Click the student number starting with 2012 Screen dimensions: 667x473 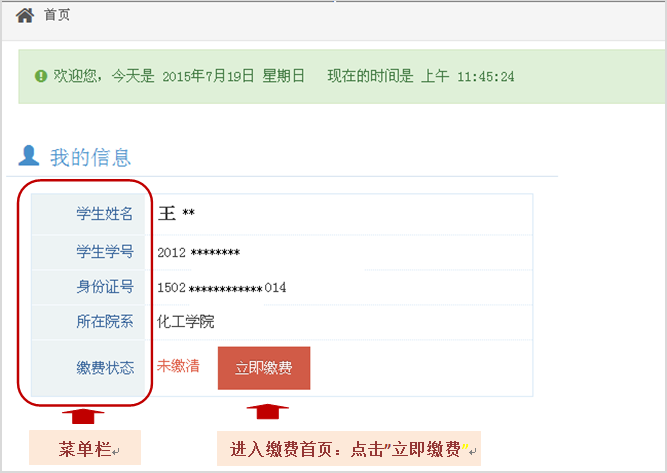click(x=198, y=252)
